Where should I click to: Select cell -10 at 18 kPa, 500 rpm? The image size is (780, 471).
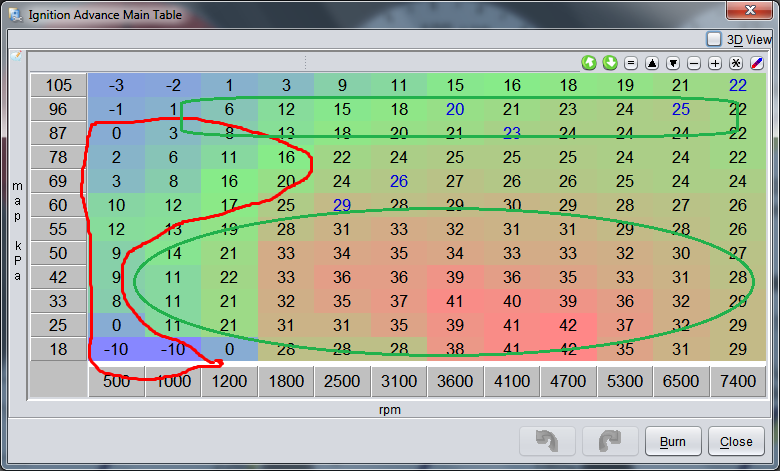[x=116, y=349]
